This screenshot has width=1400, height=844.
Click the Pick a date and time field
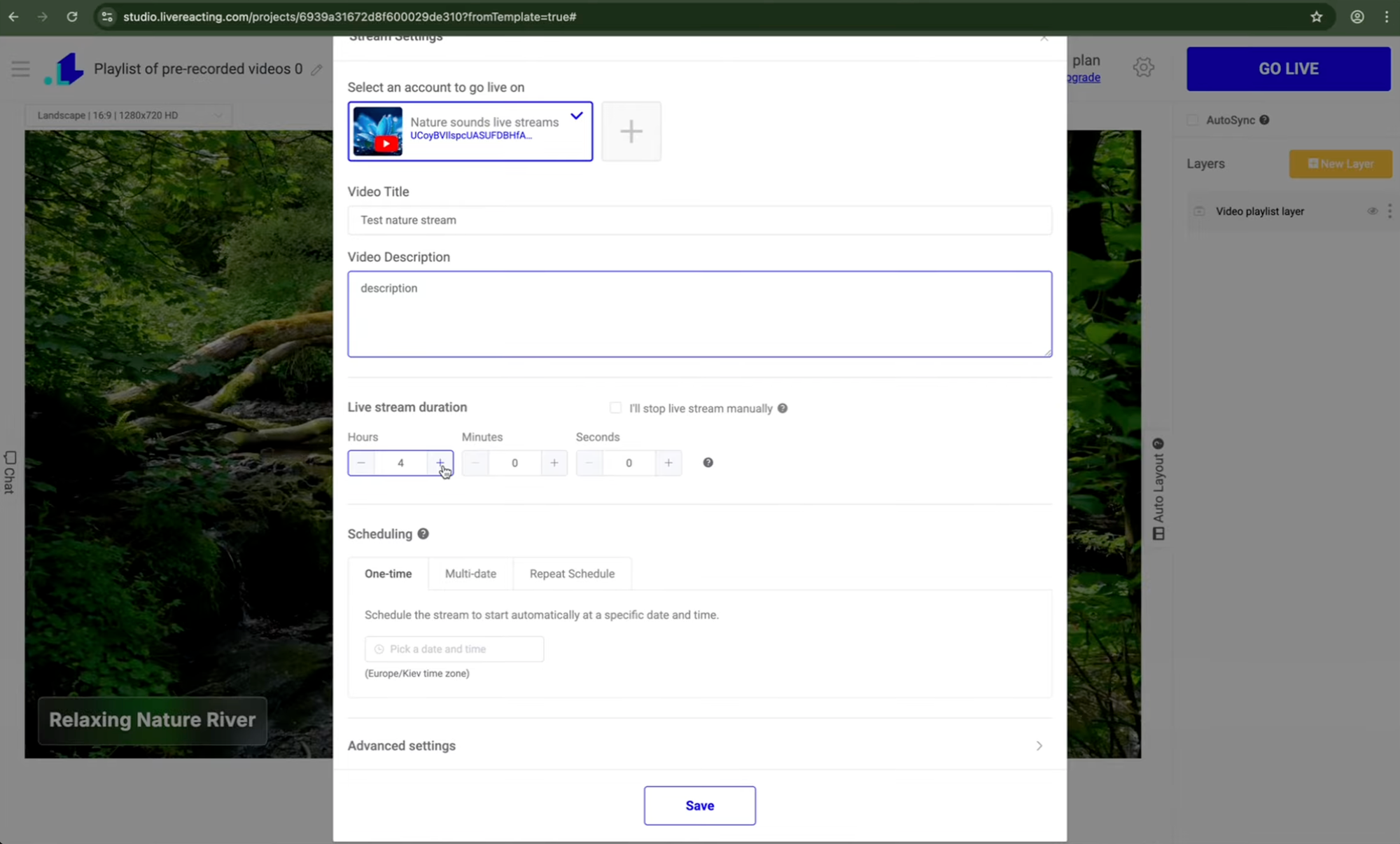point(454,649)
